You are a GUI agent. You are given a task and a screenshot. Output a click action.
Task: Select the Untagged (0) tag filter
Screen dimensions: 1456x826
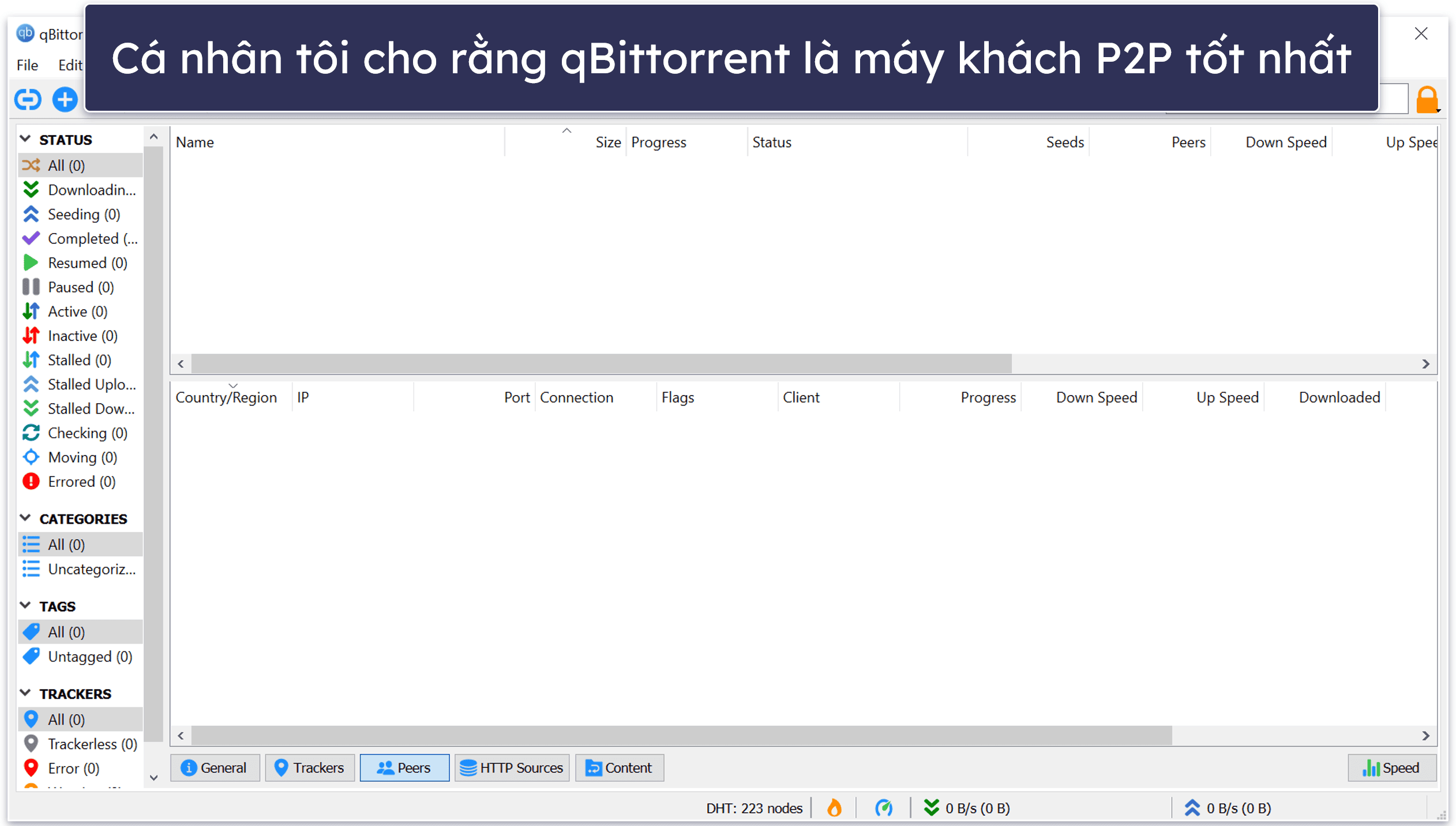click(x=81, y=656)
